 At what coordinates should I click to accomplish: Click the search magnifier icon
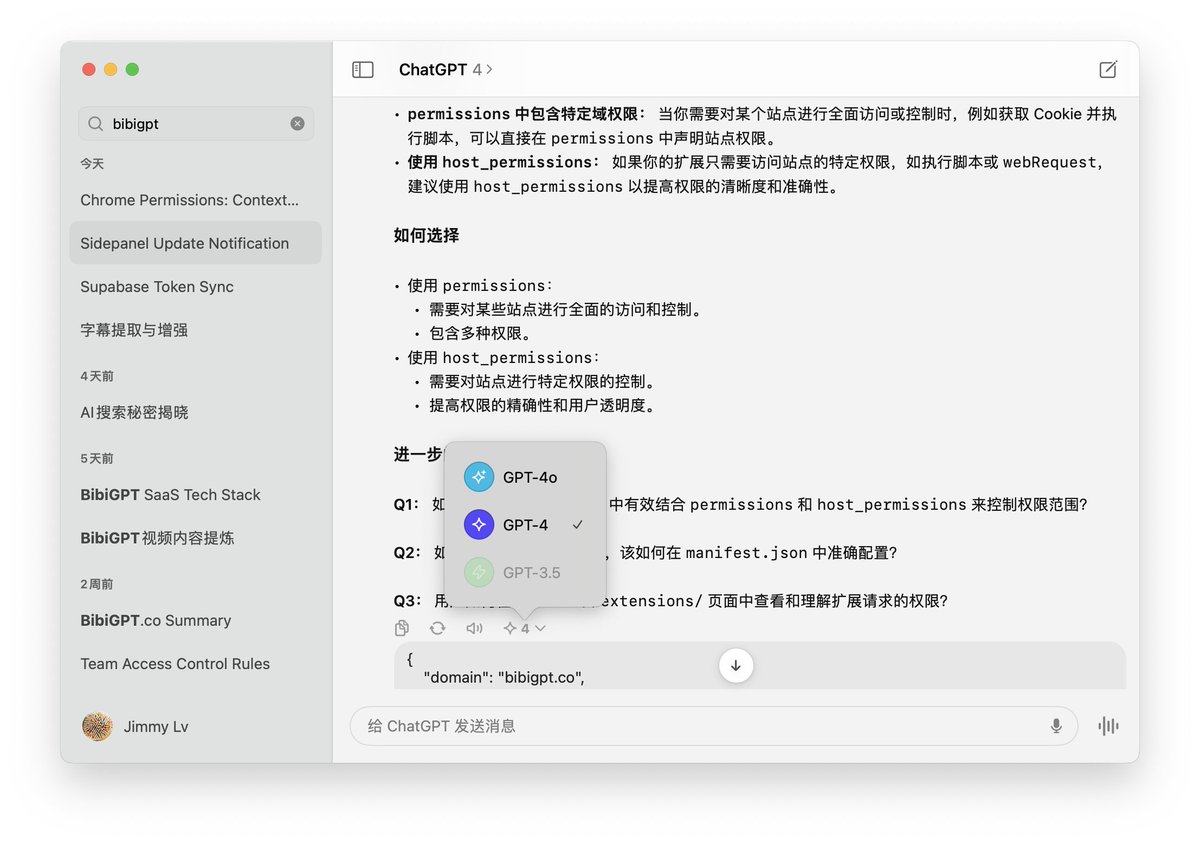(96, 124)
